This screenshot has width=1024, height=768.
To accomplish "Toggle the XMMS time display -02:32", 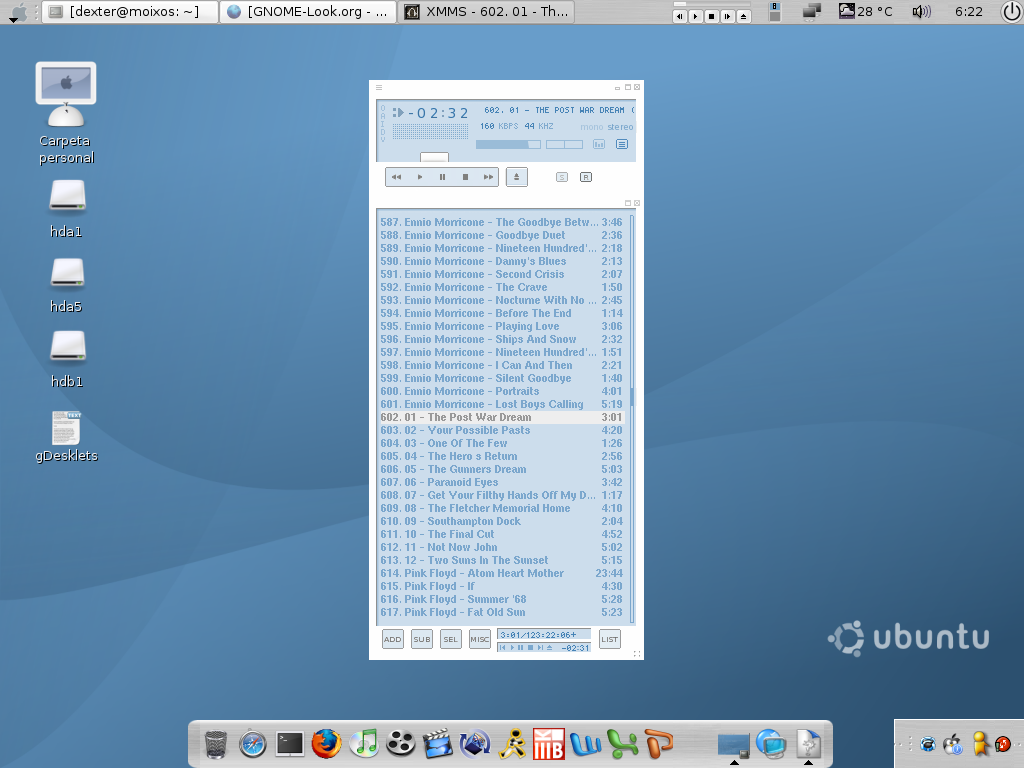I will 438,113.
